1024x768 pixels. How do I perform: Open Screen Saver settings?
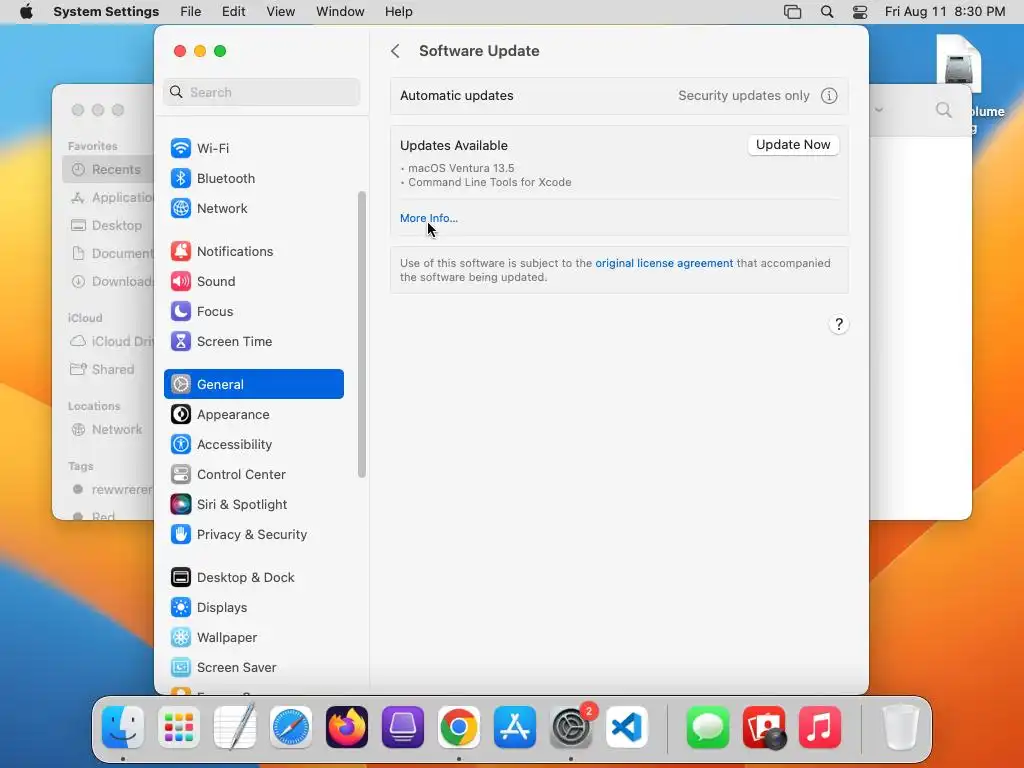pyautogui.click(x=253, y=668)
